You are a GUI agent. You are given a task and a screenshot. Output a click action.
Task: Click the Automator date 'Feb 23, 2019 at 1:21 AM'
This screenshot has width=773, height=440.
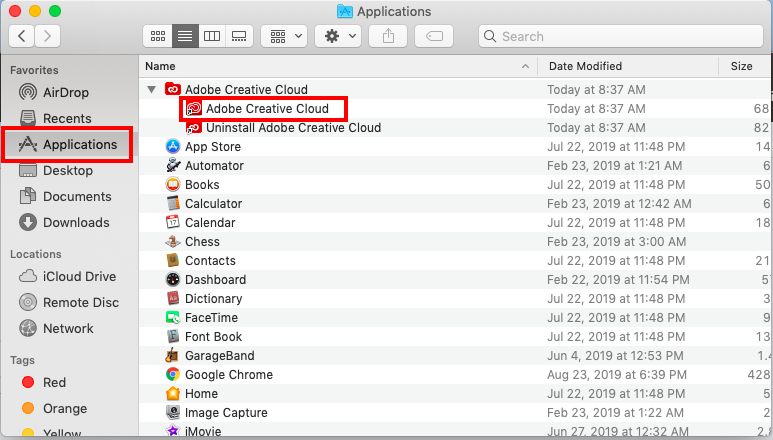pos(614,166)
